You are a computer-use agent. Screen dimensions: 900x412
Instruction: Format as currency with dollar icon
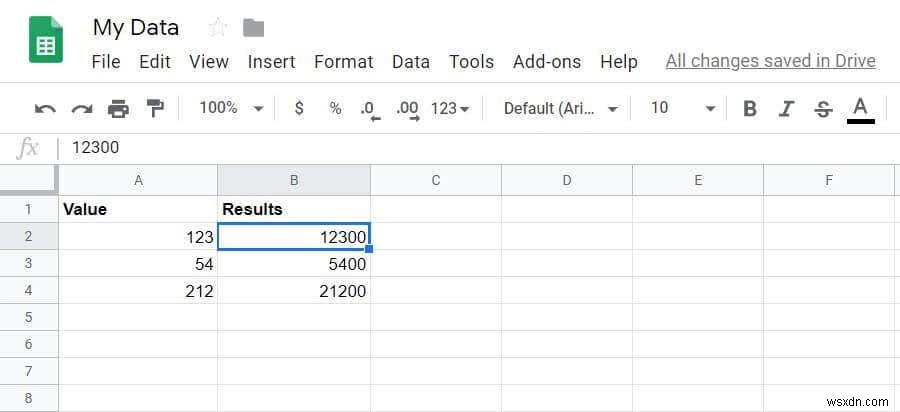click(x=299, y=108)
